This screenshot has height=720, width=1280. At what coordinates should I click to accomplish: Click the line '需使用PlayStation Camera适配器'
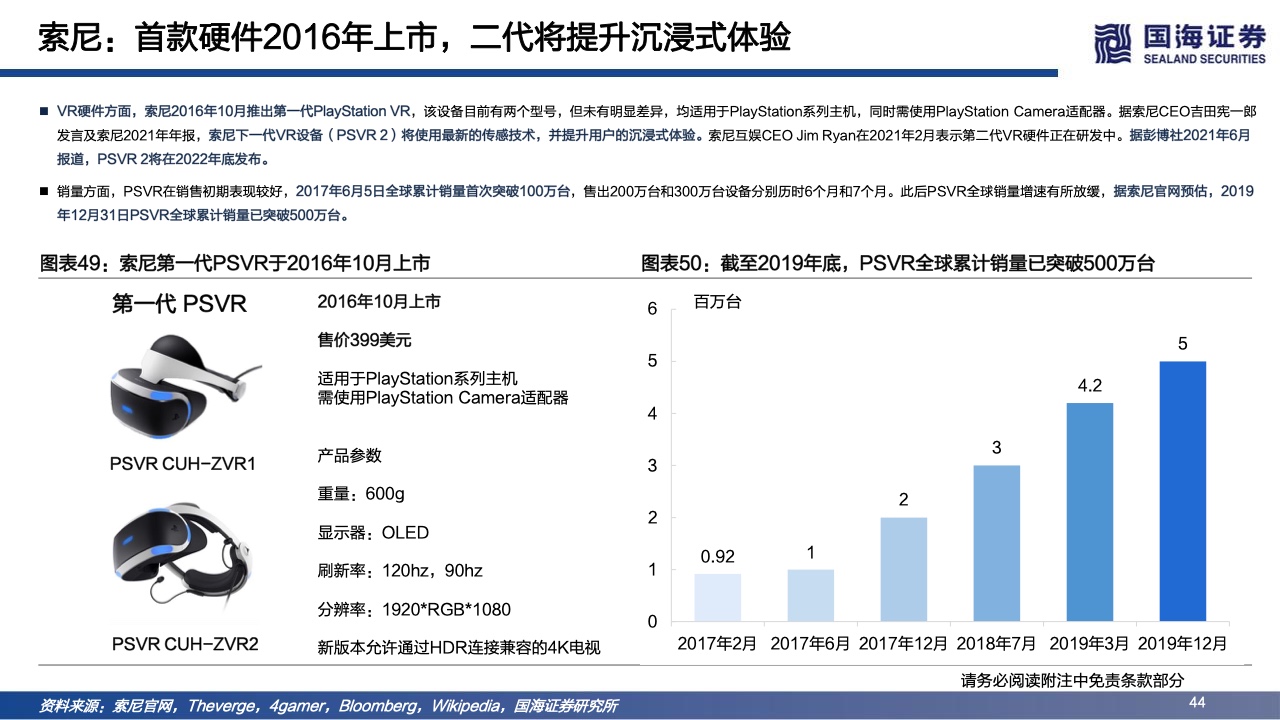point(442,398)
